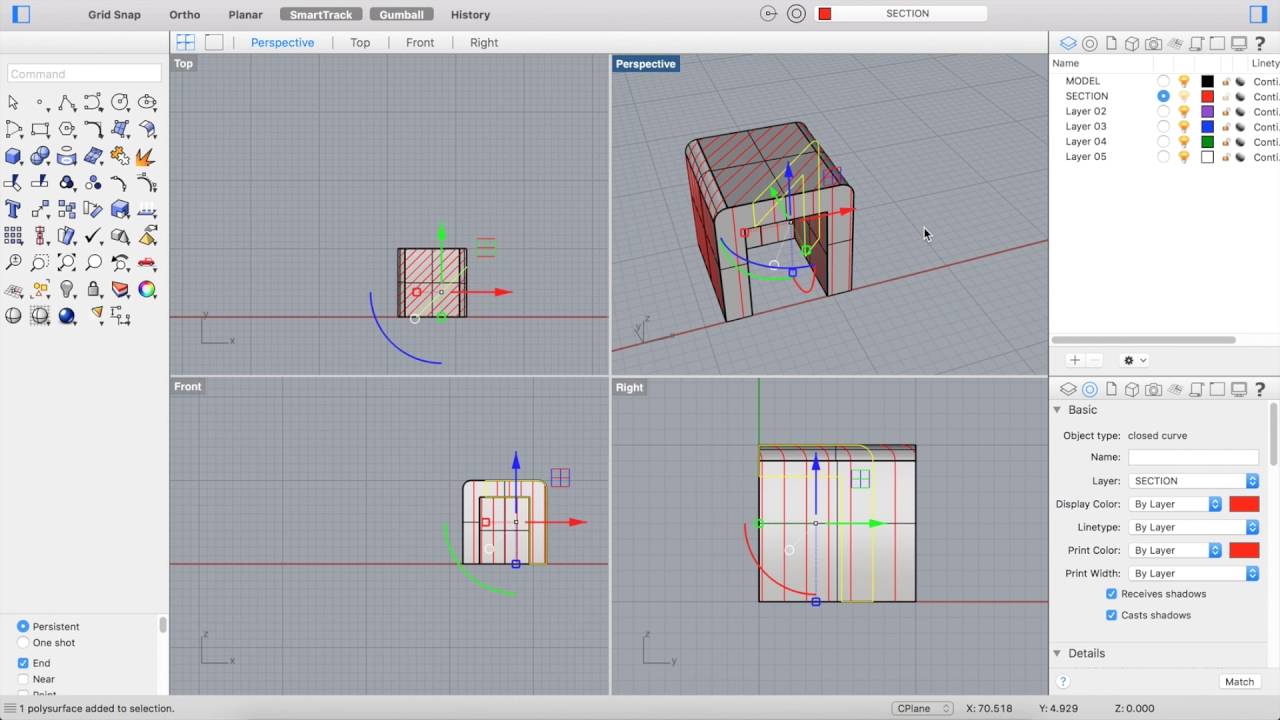Open camera icon in upper layers panel
The width and height of the screenshot is (1280, 720).
[1154, 43]
